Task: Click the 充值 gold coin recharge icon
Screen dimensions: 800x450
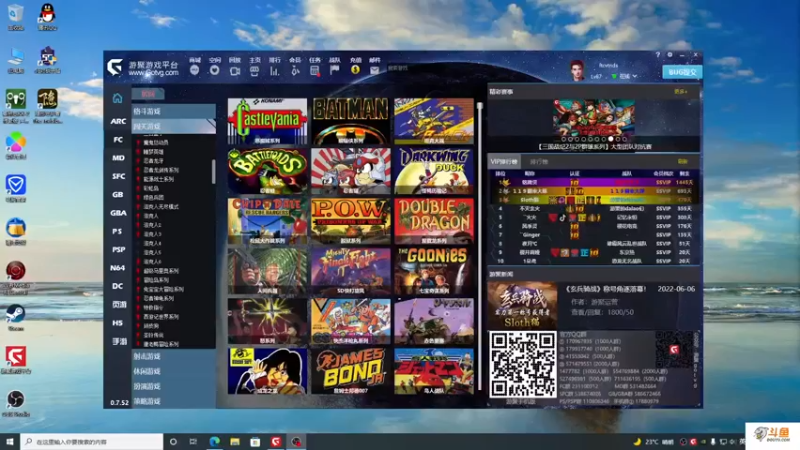Action: [356, 70]
